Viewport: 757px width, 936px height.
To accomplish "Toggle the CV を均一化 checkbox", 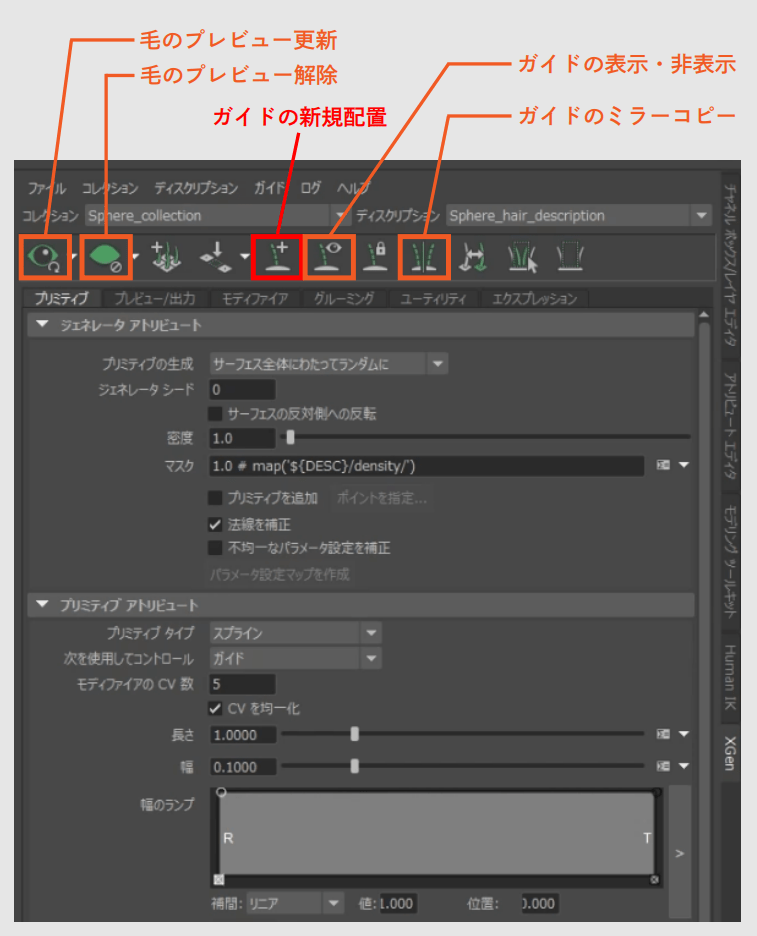I will point(215,708).
